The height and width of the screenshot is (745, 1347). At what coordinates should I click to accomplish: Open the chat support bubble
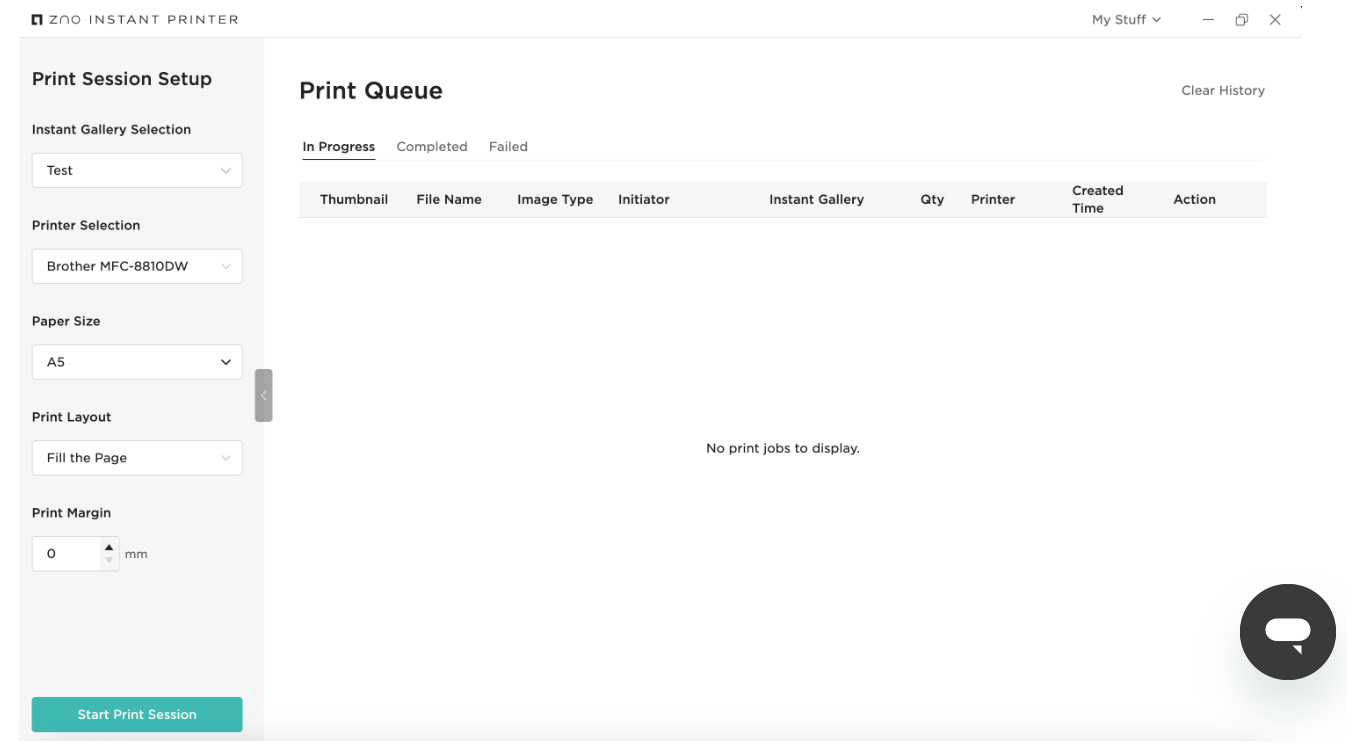pyautogui.click(x=1287, y=632)
